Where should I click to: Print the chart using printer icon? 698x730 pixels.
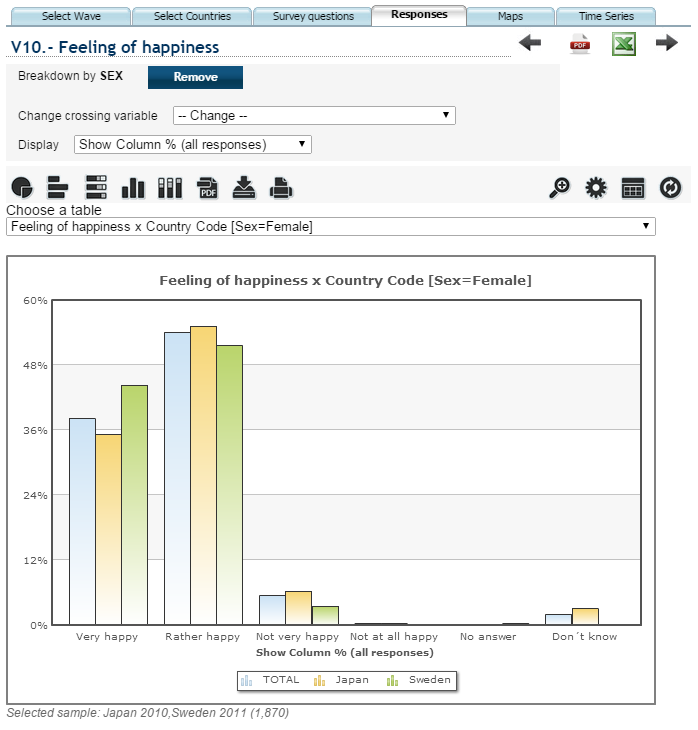click(x=281, y=188)
